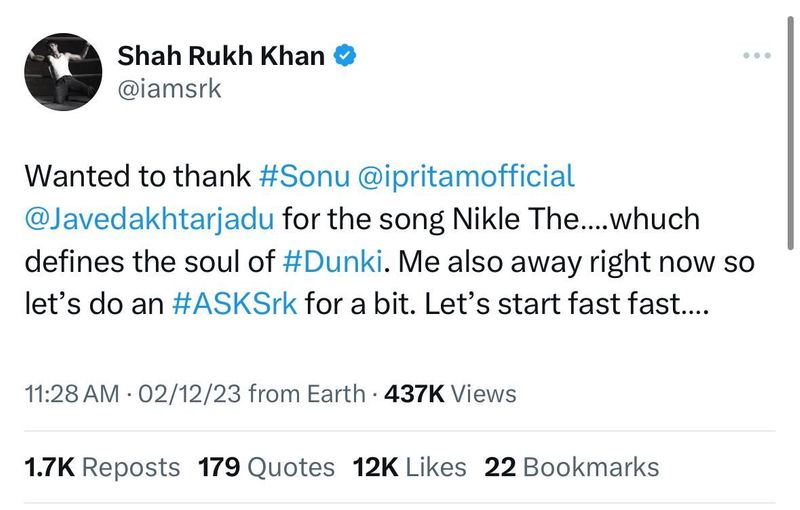Click the blue verified badge icon

pos(345,56)
